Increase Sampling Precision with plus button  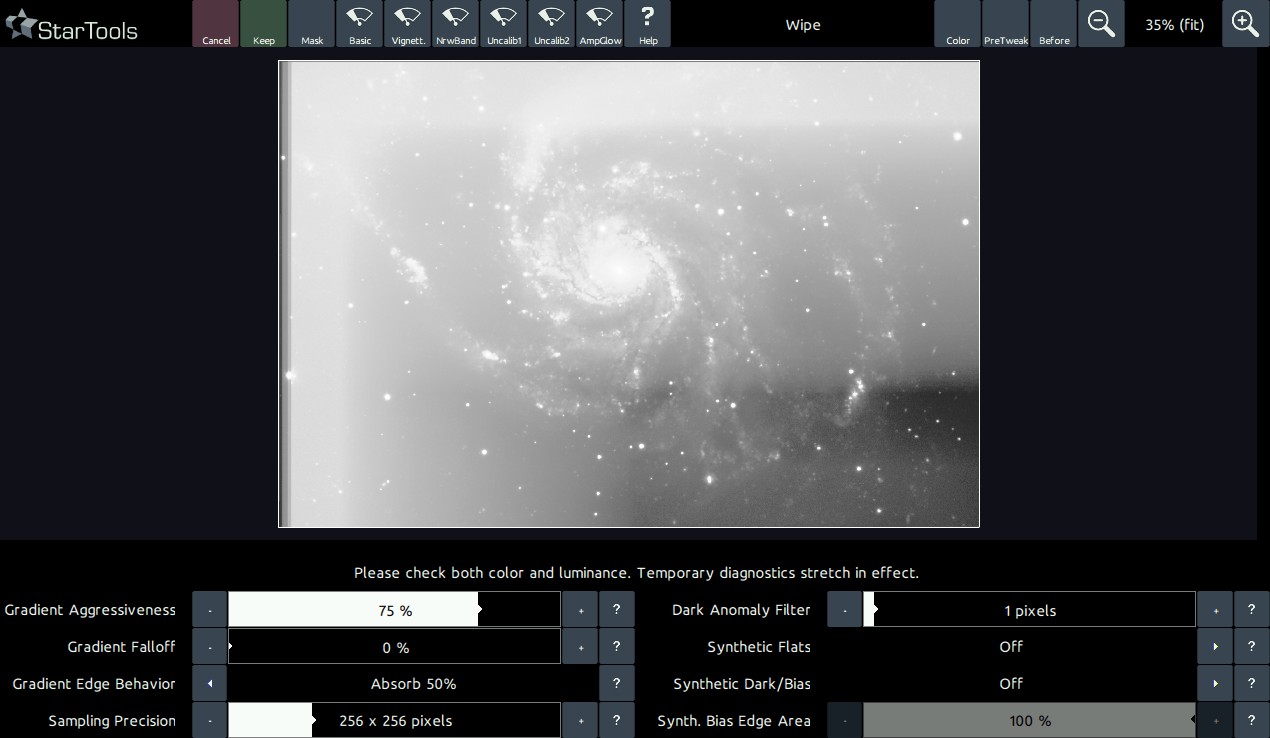pyautogui.click(x=580, y=721)
